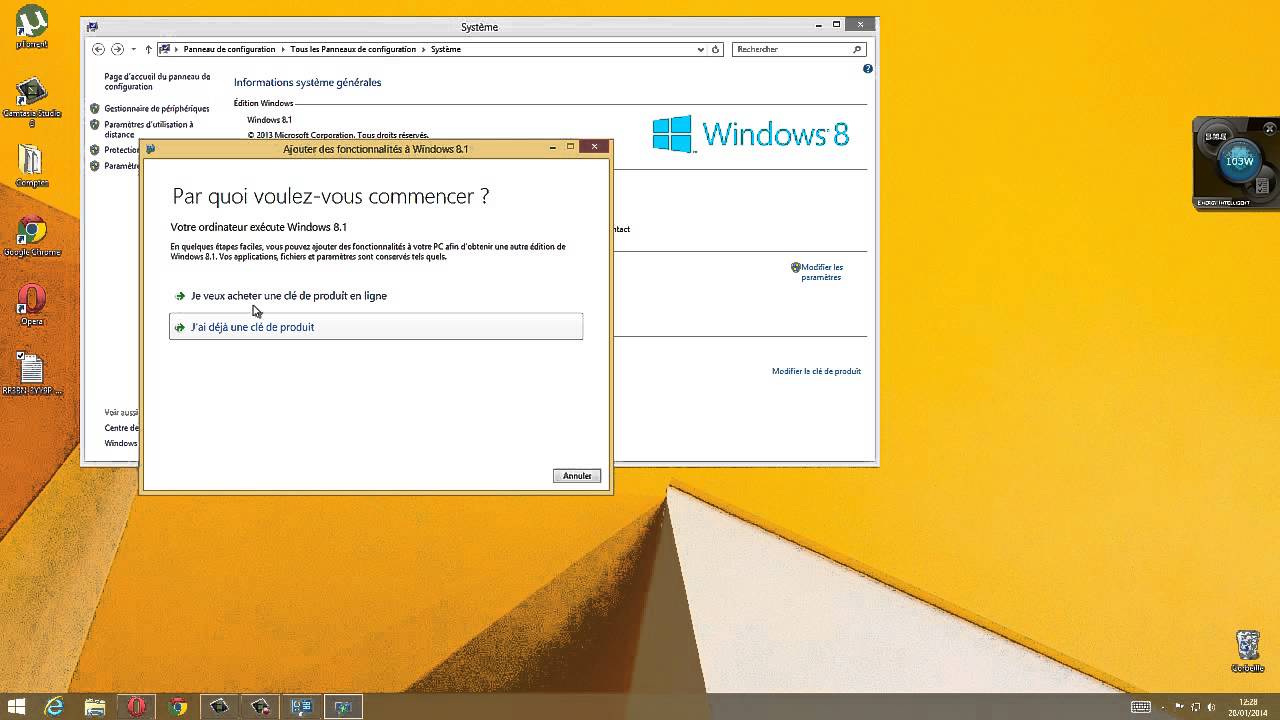
Task: Click the Windows Start button
Action: pyautogui.click(x=17, y=707)
